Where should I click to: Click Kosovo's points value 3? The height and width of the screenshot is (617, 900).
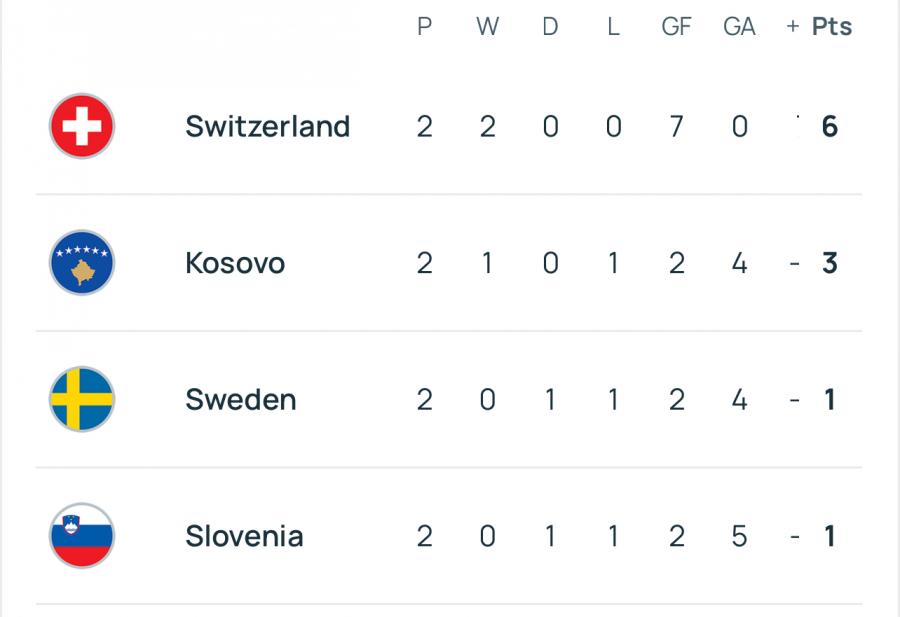829,263
